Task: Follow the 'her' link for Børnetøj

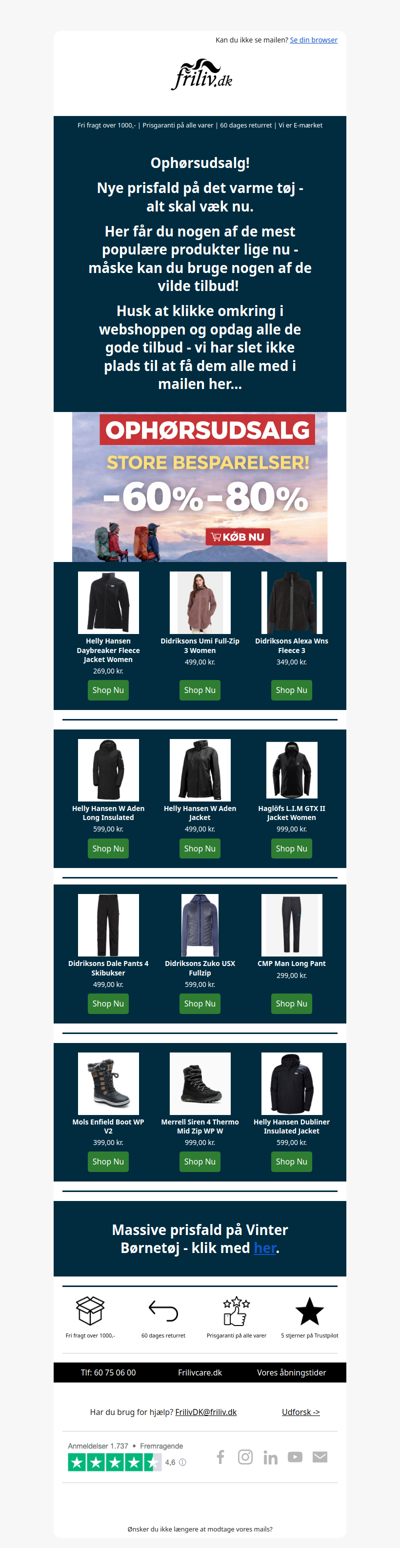Action: point(265,1248)
